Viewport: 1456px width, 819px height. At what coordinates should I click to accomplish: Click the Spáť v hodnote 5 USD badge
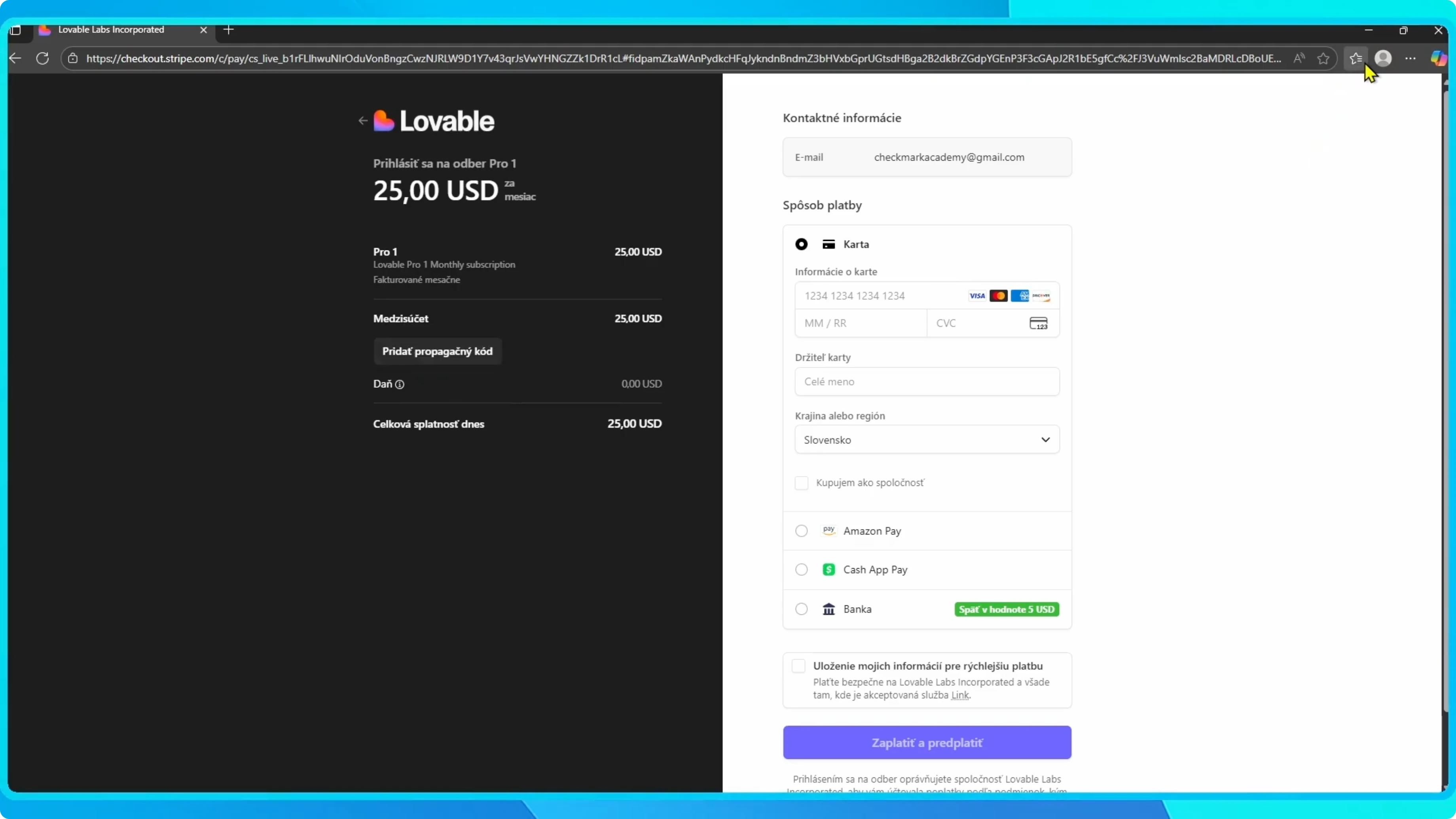[x=1007, y=609]
